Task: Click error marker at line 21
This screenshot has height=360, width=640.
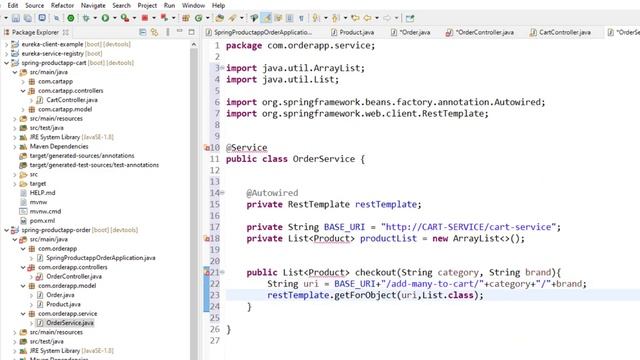Action: (207, 272)
